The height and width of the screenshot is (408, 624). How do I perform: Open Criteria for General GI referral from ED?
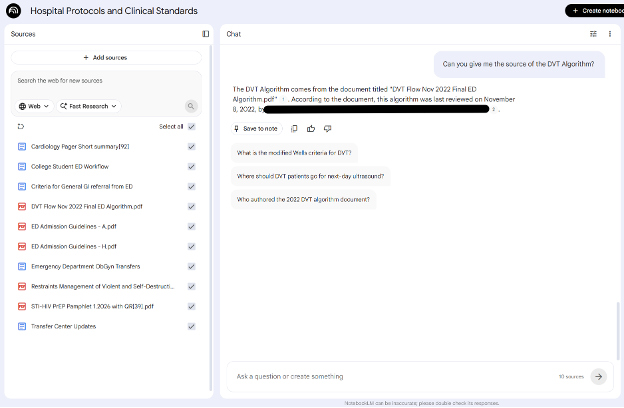click(x=82, y=186)
